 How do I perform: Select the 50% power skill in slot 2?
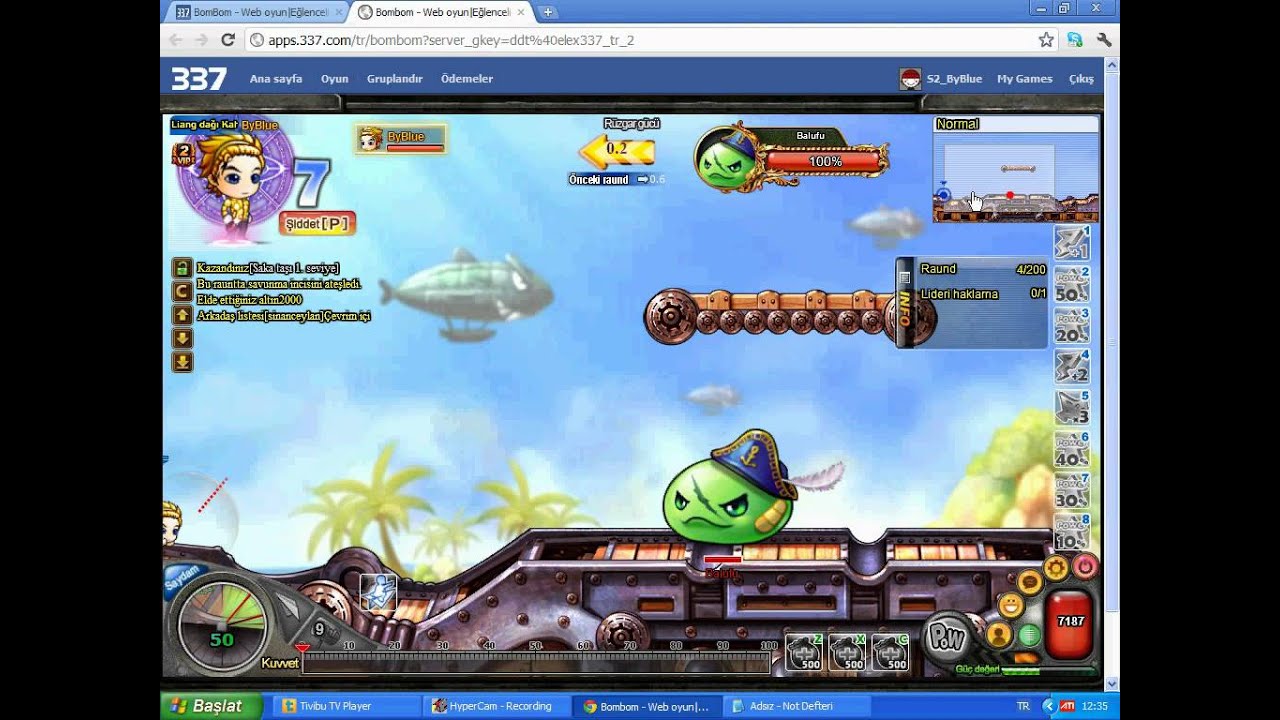coord(1072,284)
